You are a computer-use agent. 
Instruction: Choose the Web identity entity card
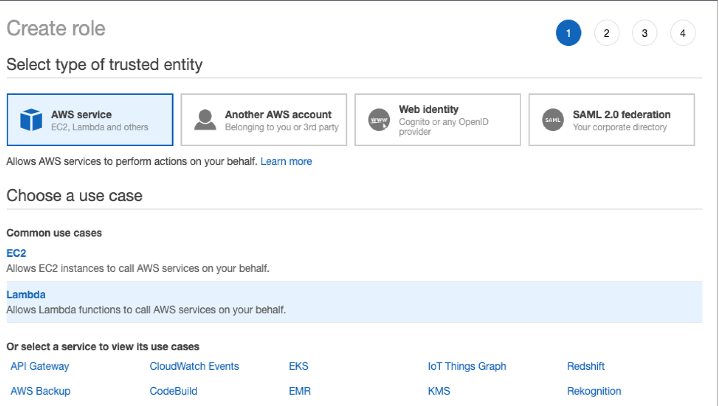(437, 120)
